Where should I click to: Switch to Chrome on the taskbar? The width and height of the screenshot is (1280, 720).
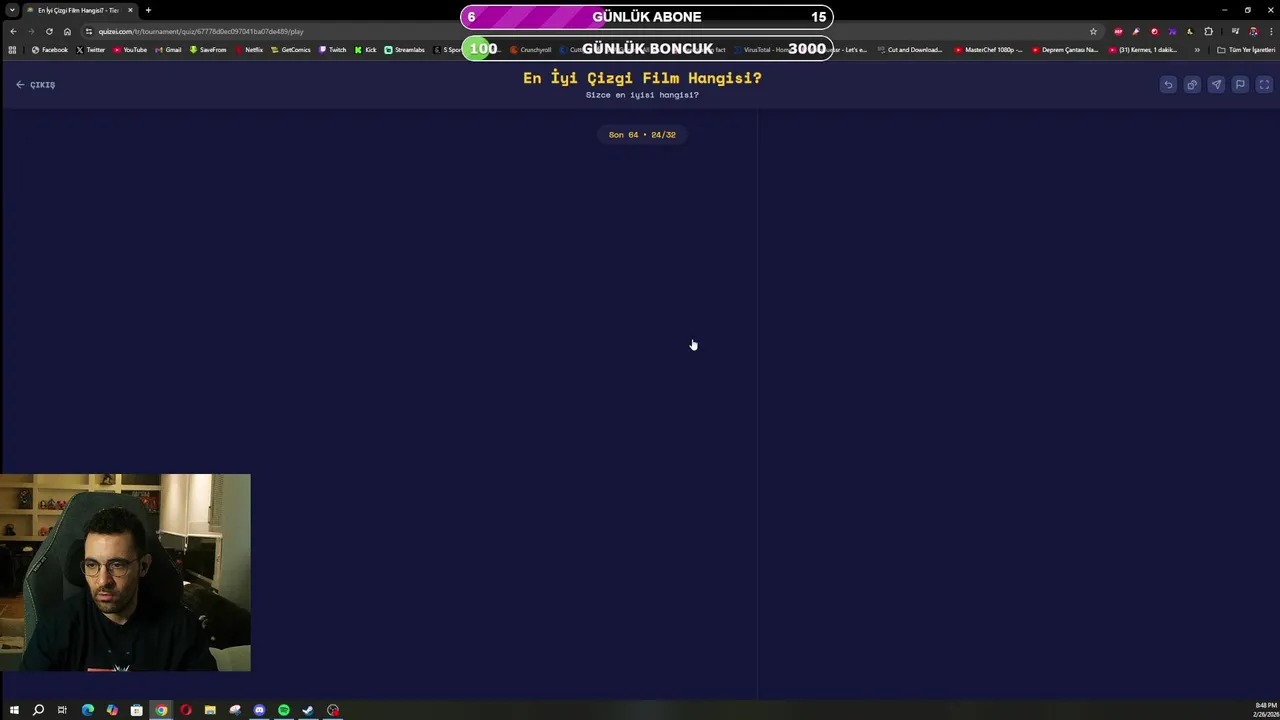(161, 710)
